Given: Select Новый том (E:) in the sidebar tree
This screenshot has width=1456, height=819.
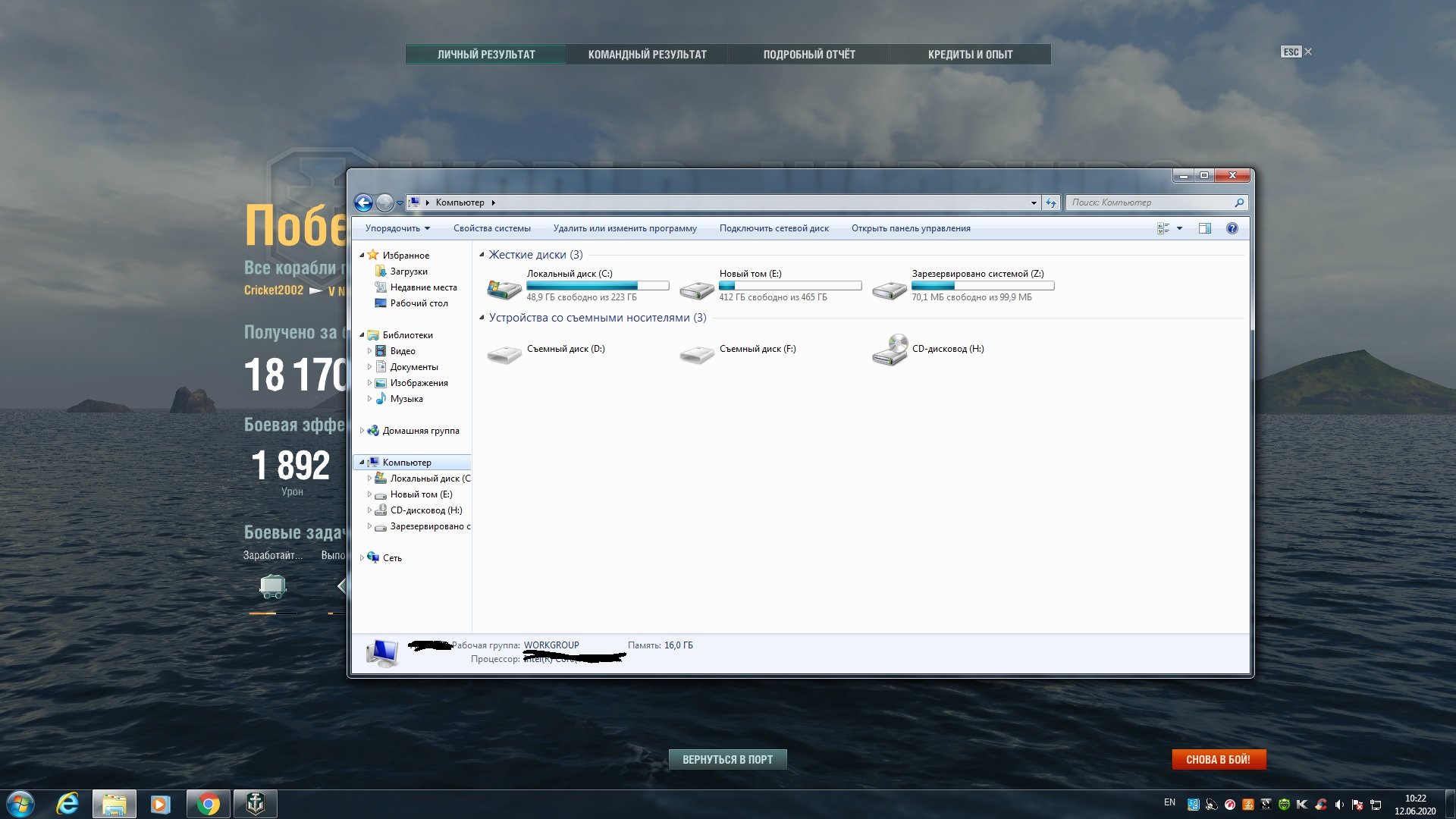Looking at the screenshot, I should click(x=421, y=494).
